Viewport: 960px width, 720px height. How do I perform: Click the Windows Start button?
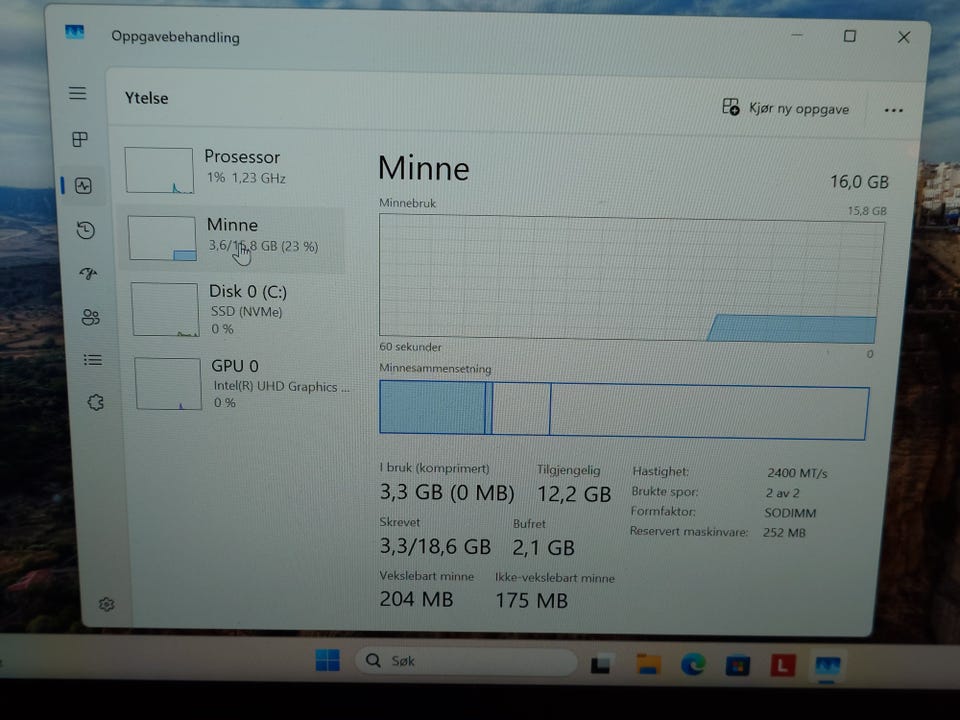tap(328, 660)
